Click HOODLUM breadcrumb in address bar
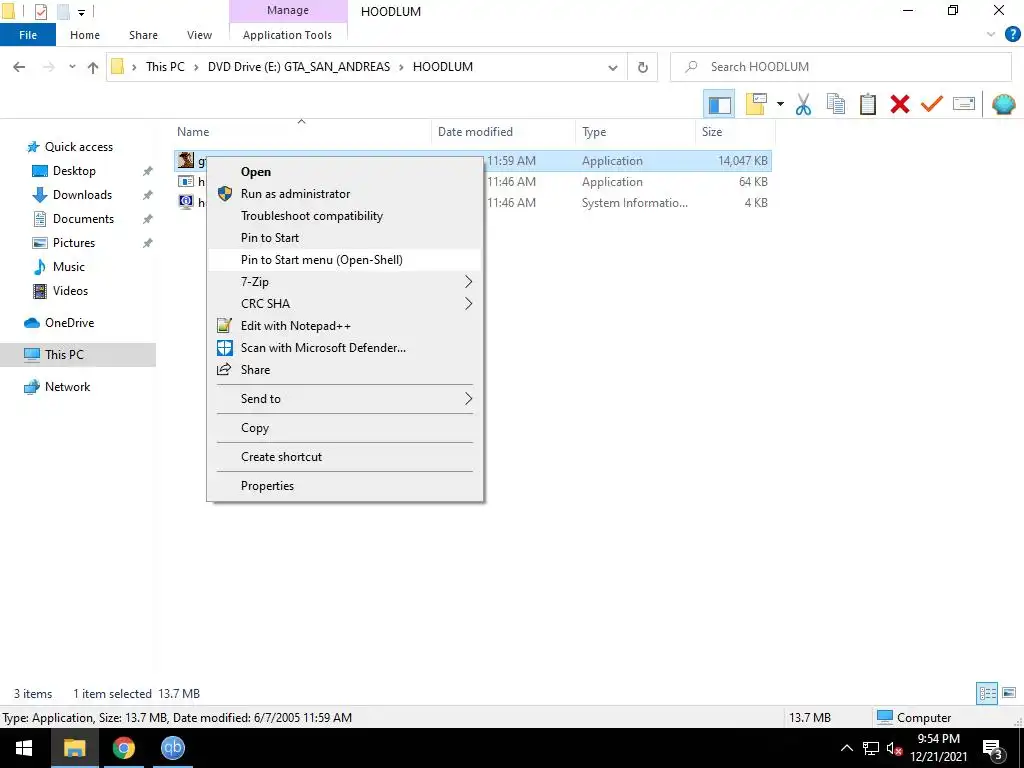This screenshot has width=1024, height=768. 443,67
